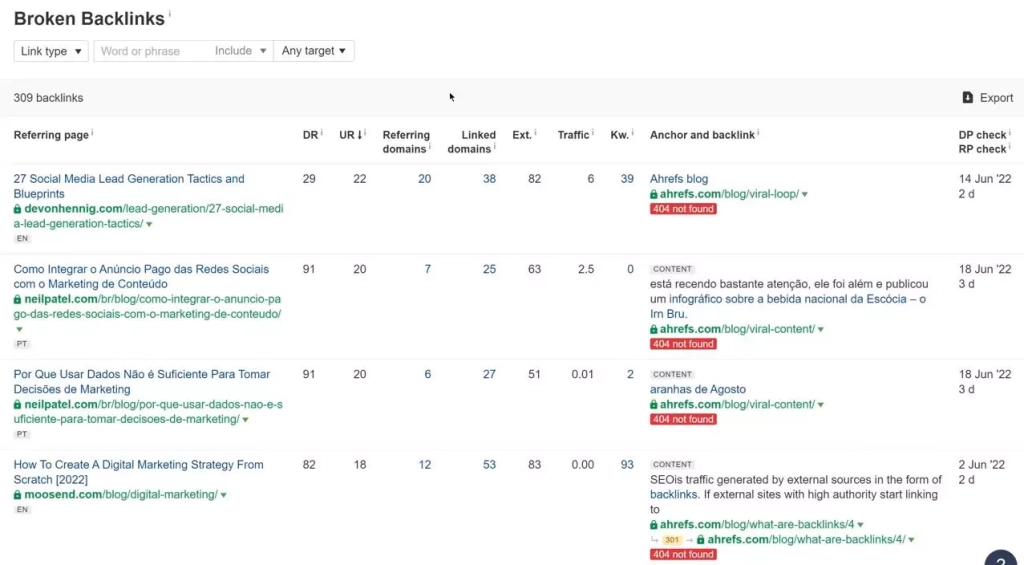The height and width of the screenshot is (565, 1024).
Task: Open the Include filter dropdown
Action: point(240,51)
